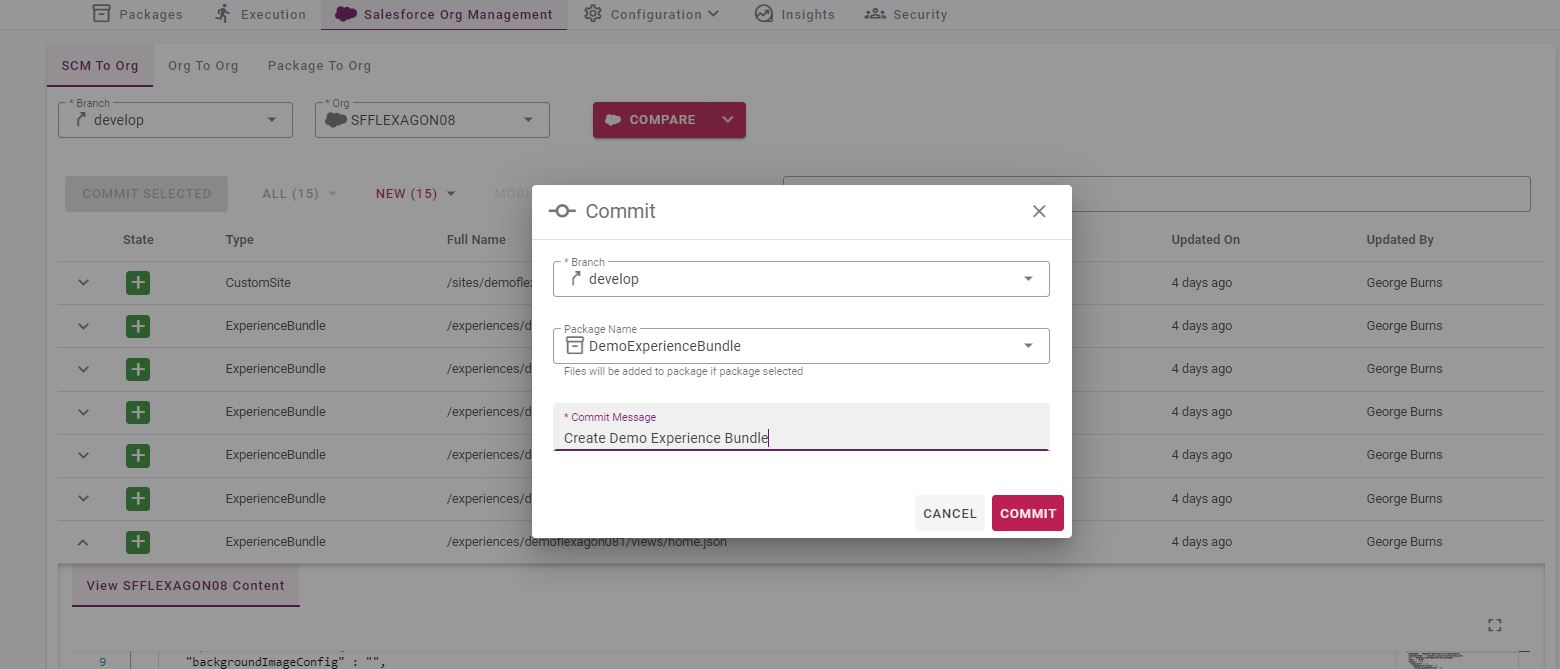Viewport: 1560px width, 669px height.
Task: Click green plus icon on home.json row
Action: [x=138, y=542]
